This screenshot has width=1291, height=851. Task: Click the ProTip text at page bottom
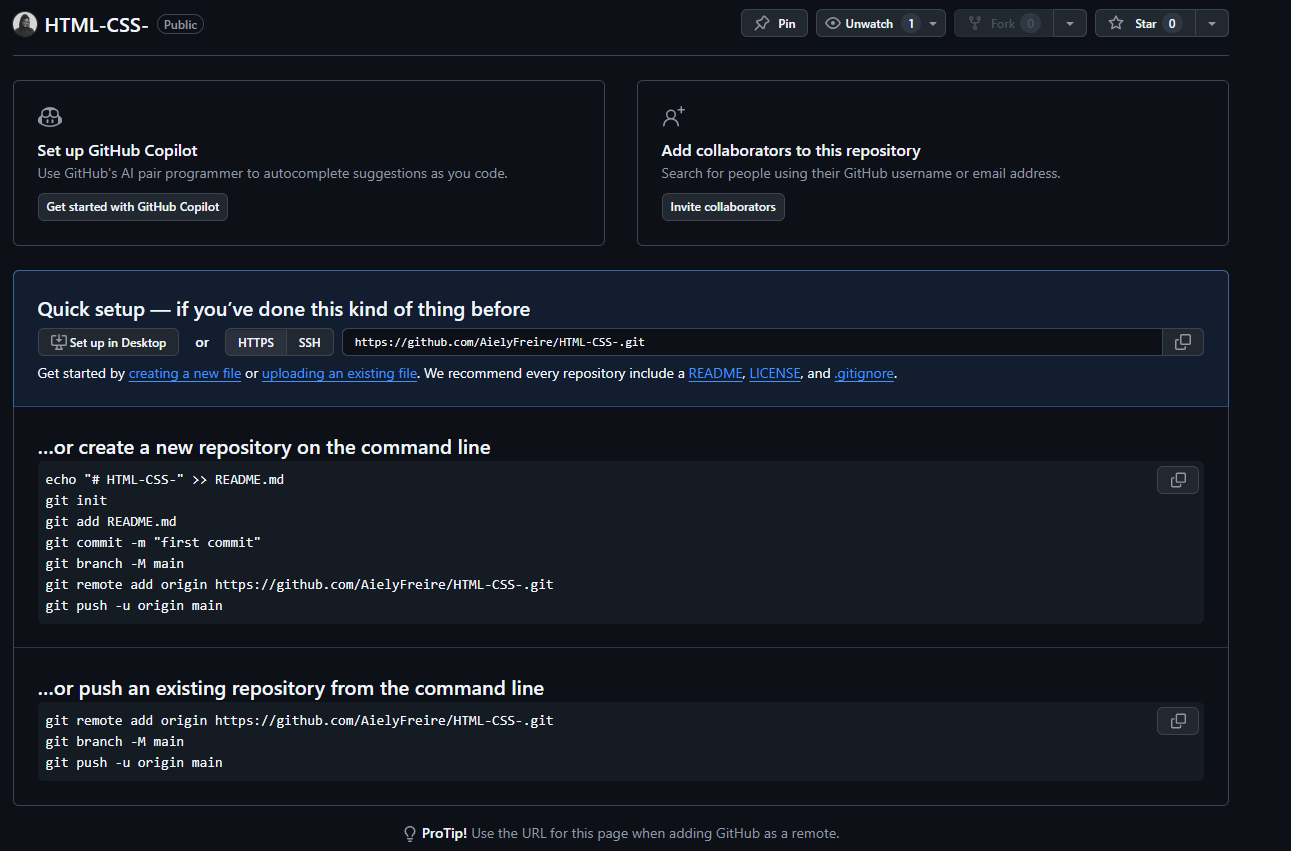[x=631, y=833]
